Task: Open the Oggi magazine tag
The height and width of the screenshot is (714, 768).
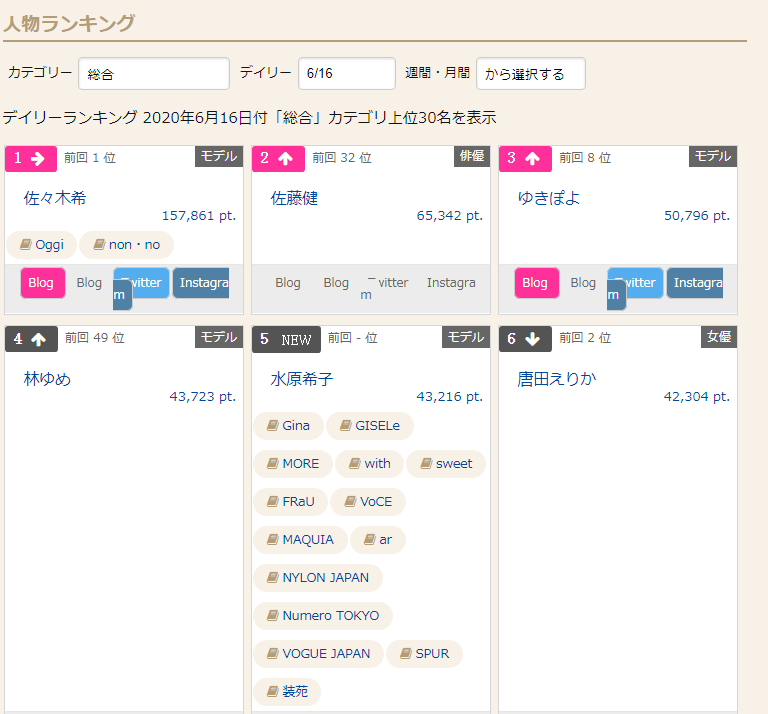Action: 42,245
